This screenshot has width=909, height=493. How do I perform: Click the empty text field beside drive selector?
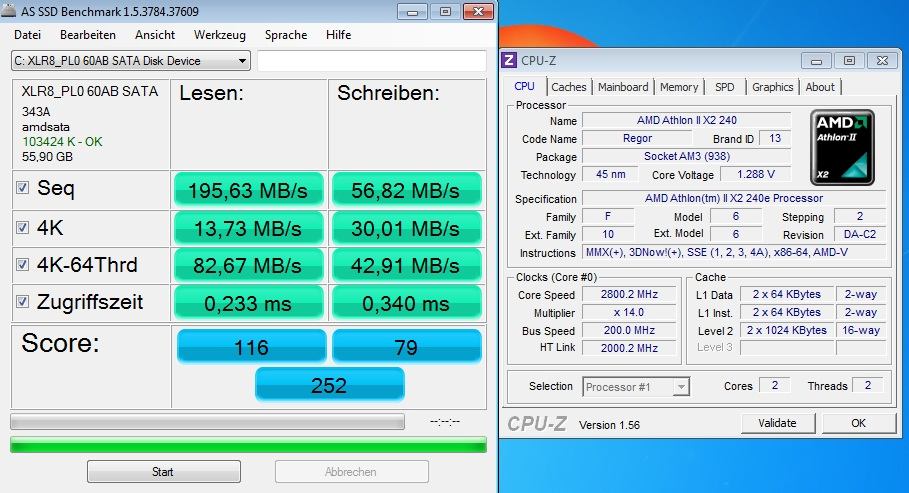coord(372,61)
